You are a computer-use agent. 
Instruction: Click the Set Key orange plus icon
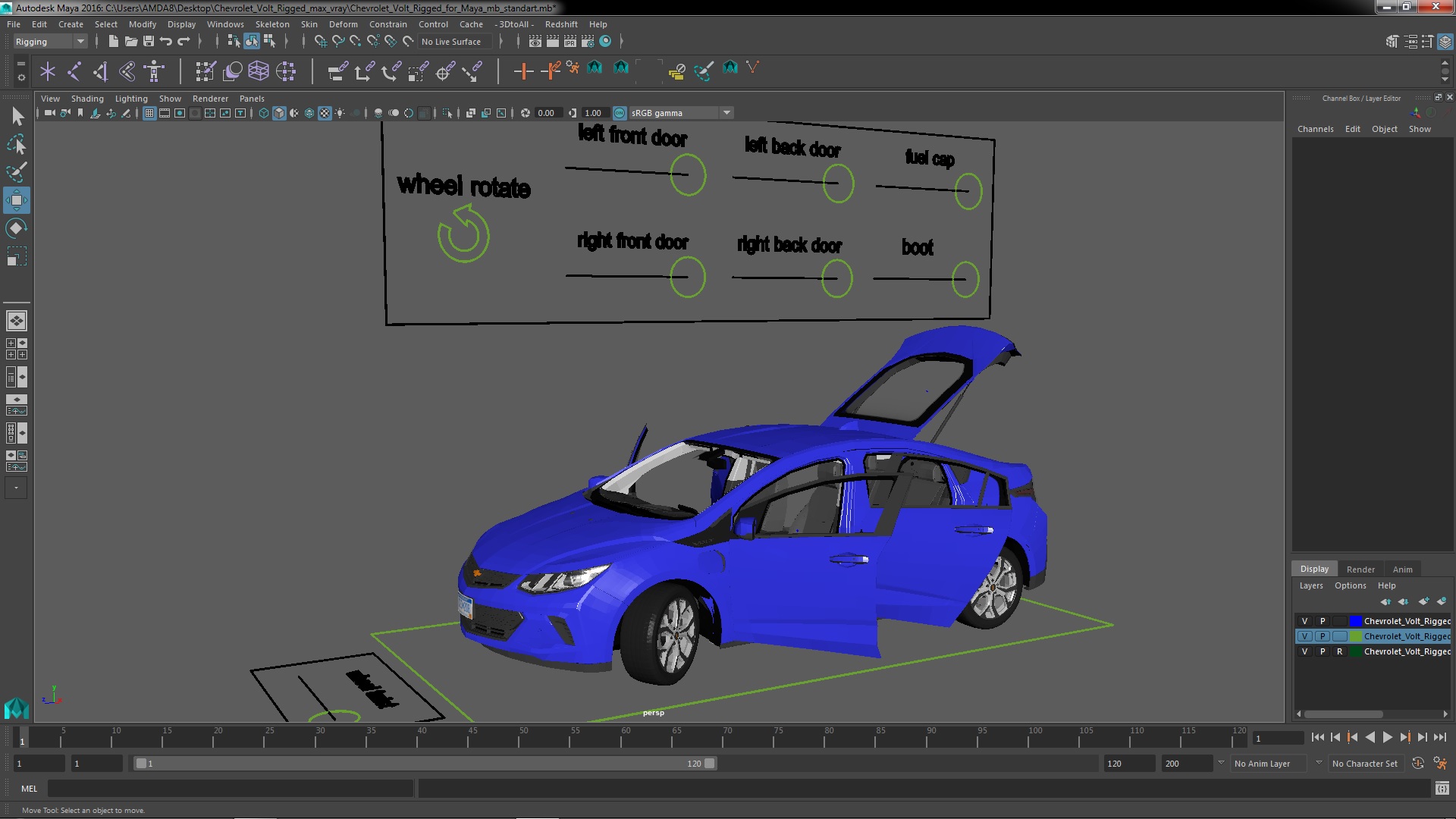pyautogui.click(x=522, y=71)
